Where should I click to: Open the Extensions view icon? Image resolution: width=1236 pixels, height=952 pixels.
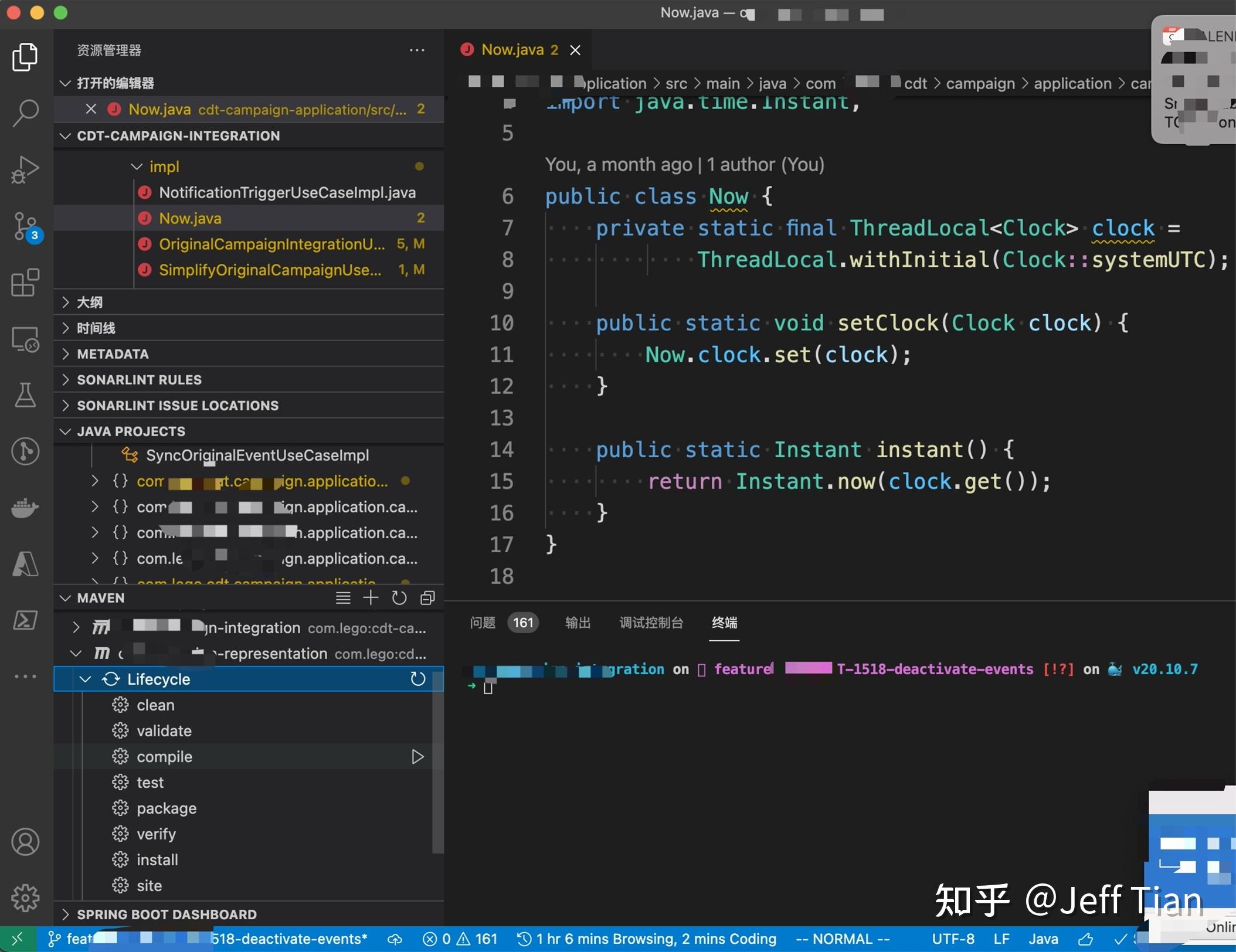pos(25,283)
